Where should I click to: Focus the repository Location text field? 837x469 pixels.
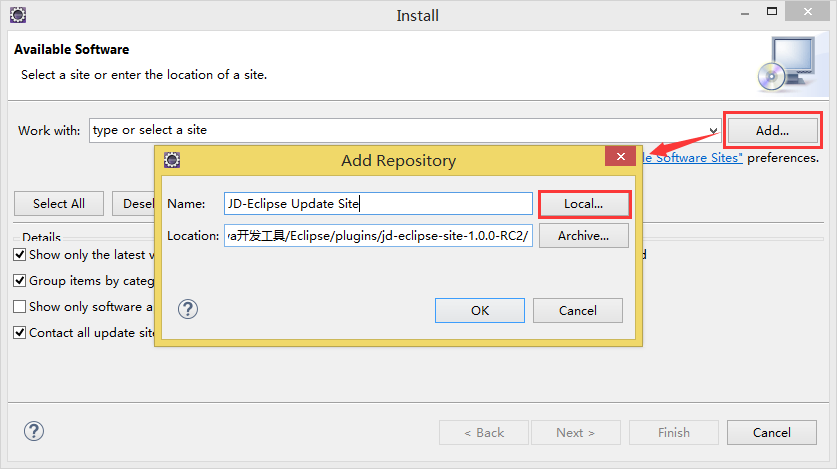point(378,236)
